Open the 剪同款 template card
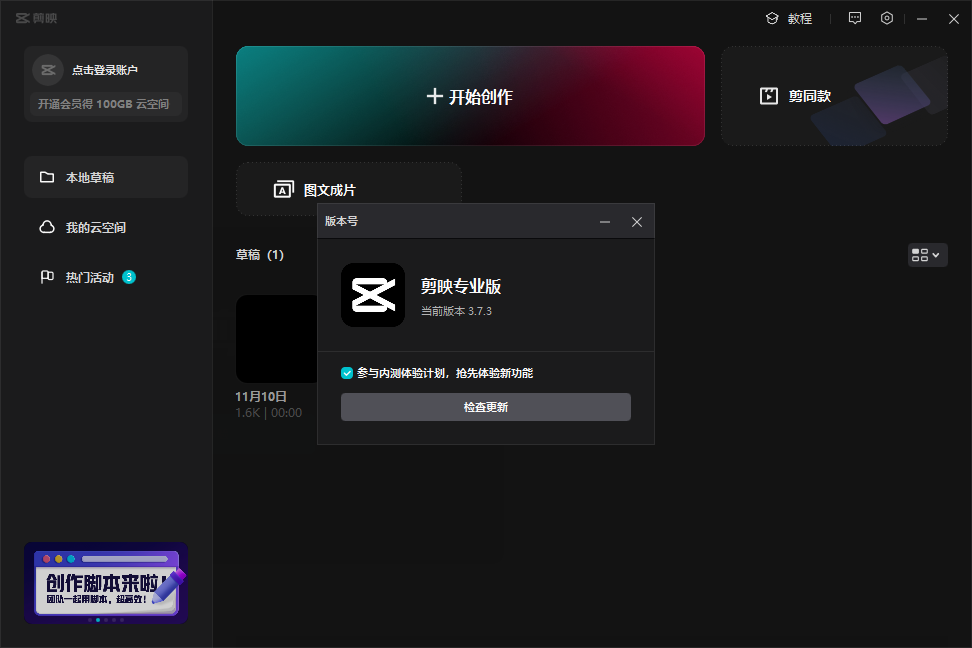The image size is (972, 648). point(834,96)
